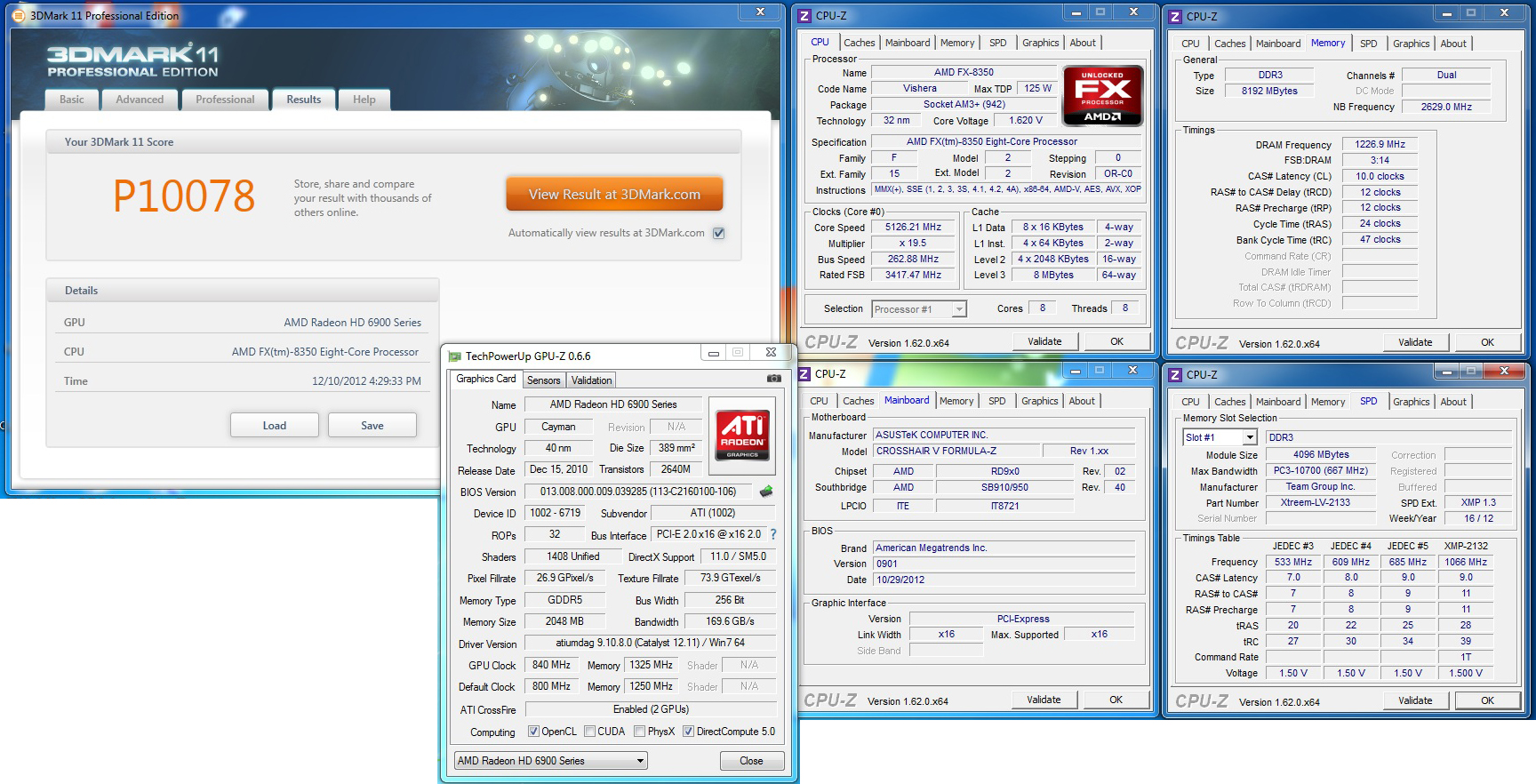The image size is (1536, 784).
Task: Toggle the DirectCompute 5.0 checkbox
Action: [x=688, y=732]
